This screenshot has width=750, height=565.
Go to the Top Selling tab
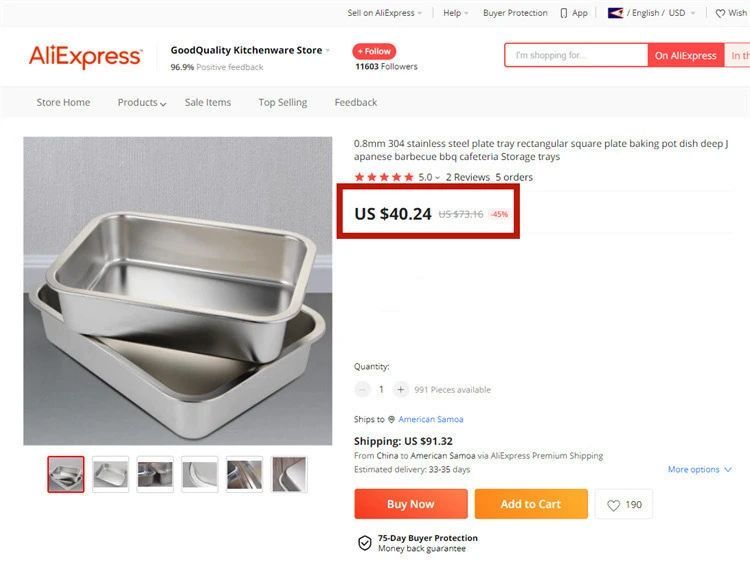click(283, 103)
